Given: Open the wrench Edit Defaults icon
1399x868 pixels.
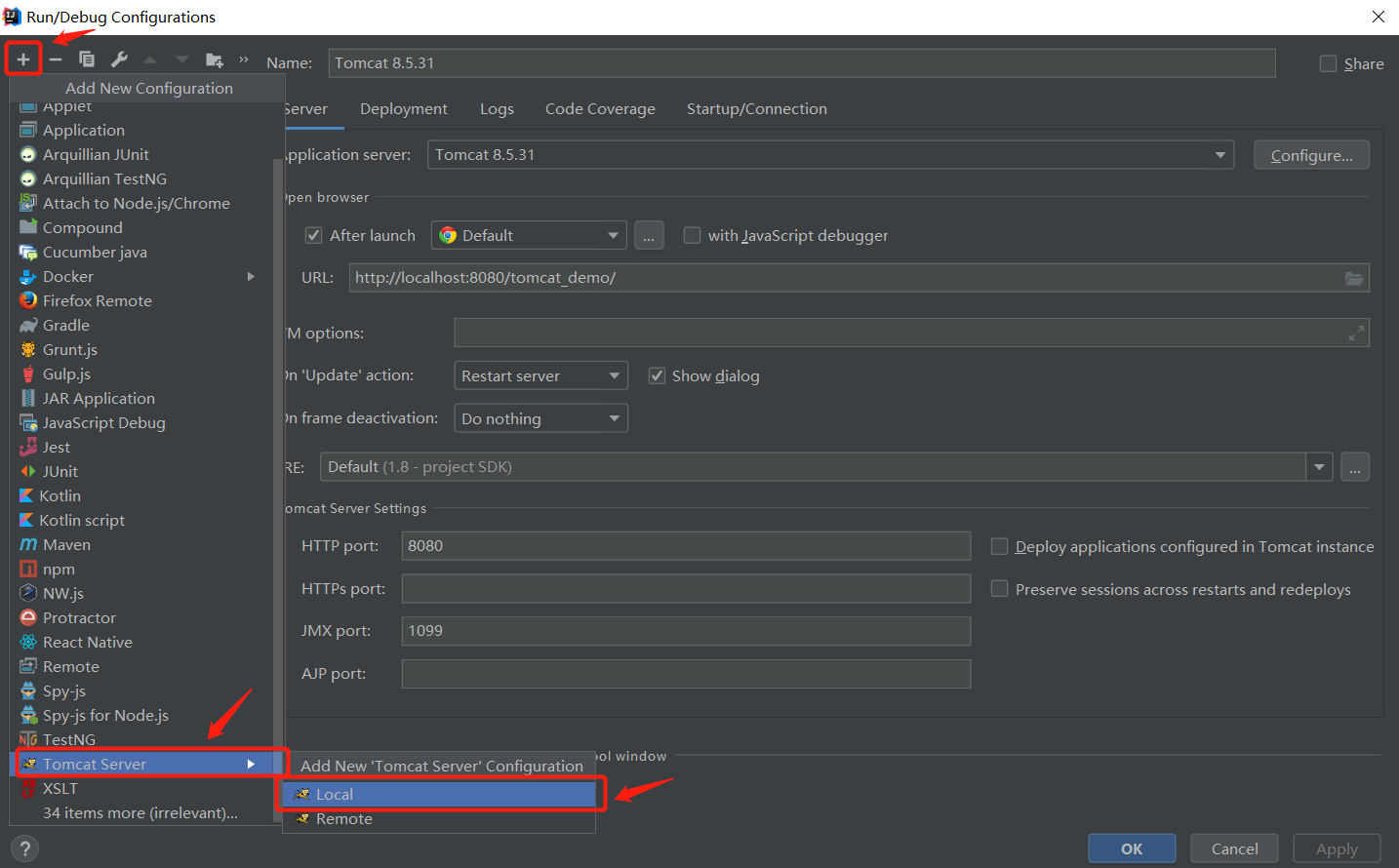Looking at the screenshot, I should coord(119,59).
